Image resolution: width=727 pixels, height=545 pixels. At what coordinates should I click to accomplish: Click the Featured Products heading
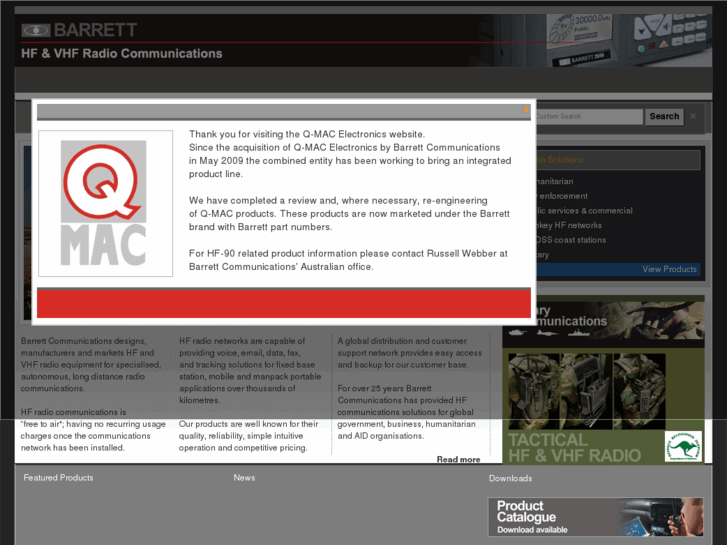pyautogui.click(x=58, y=477)
